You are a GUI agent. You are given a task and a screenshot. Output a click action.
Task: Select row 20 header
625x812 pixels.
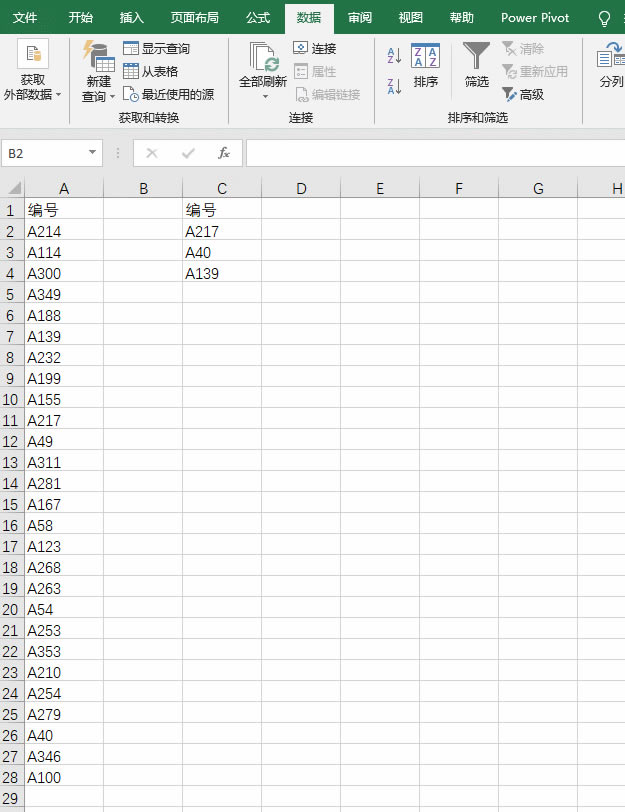tap(11, 610)
